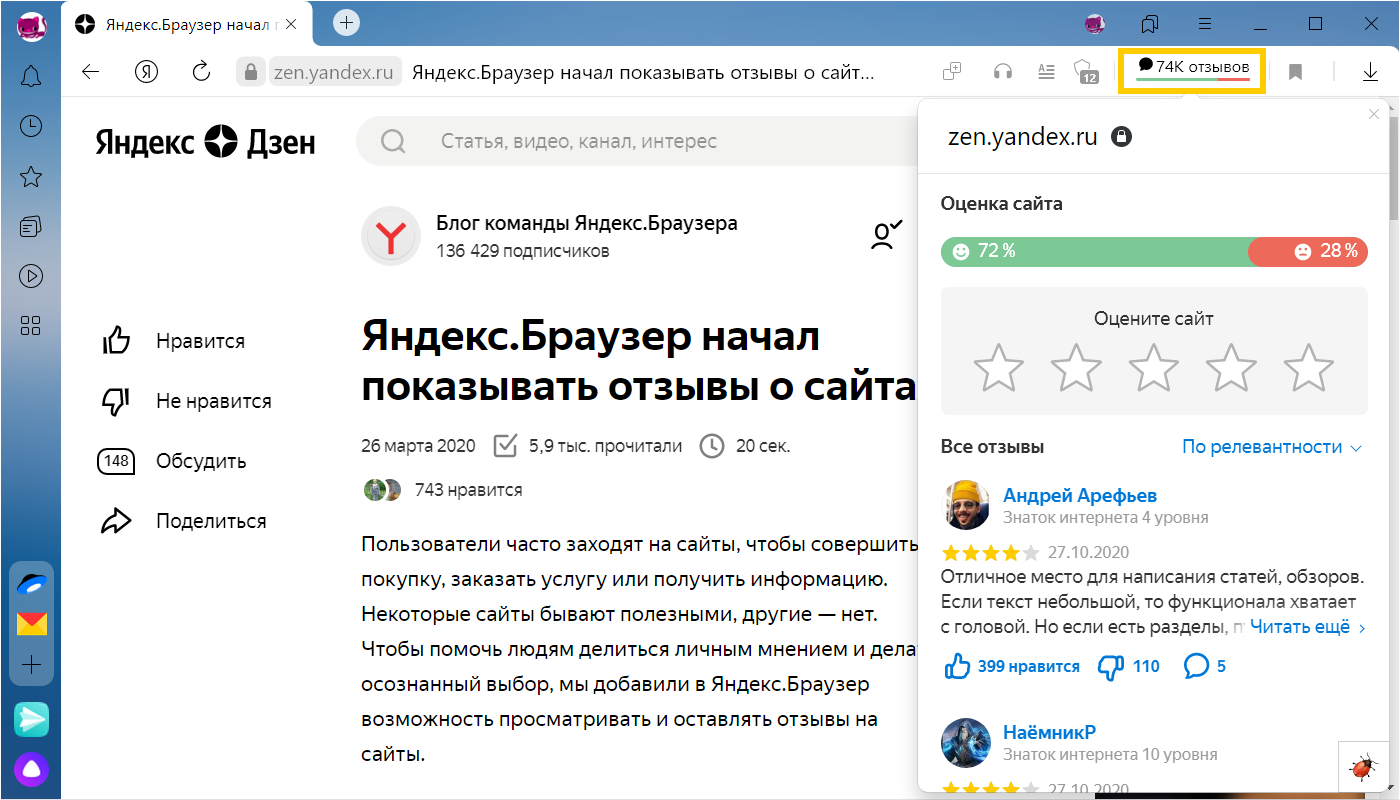Viewport: 1400px width, 800px height.
Task: Open Андрей Арефьев profile link
Action: click(x=1080, y=495)
